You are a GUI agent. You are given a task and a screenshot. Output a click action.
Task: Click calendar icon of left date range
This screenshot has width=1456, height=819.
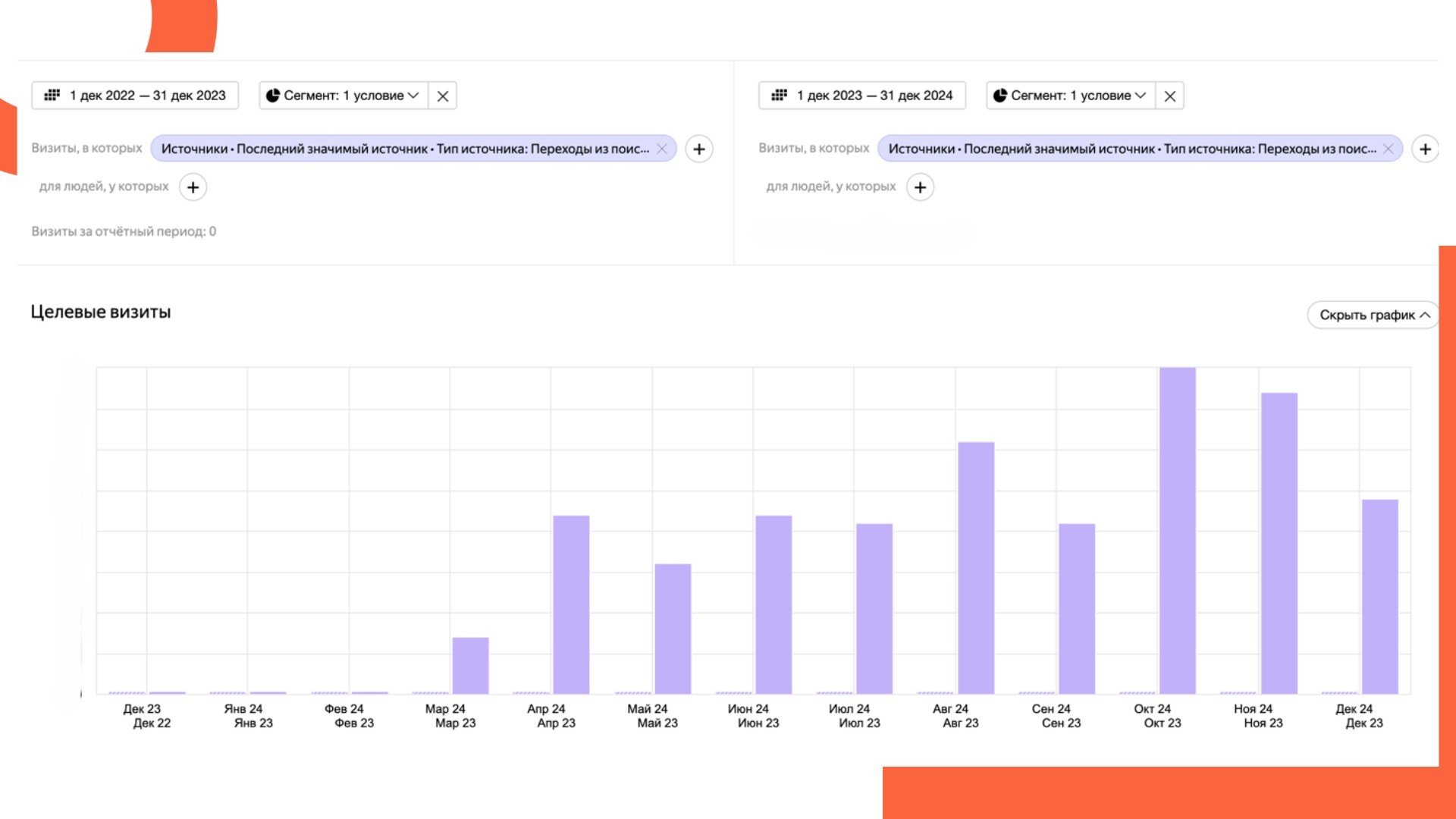click(52, 96)
